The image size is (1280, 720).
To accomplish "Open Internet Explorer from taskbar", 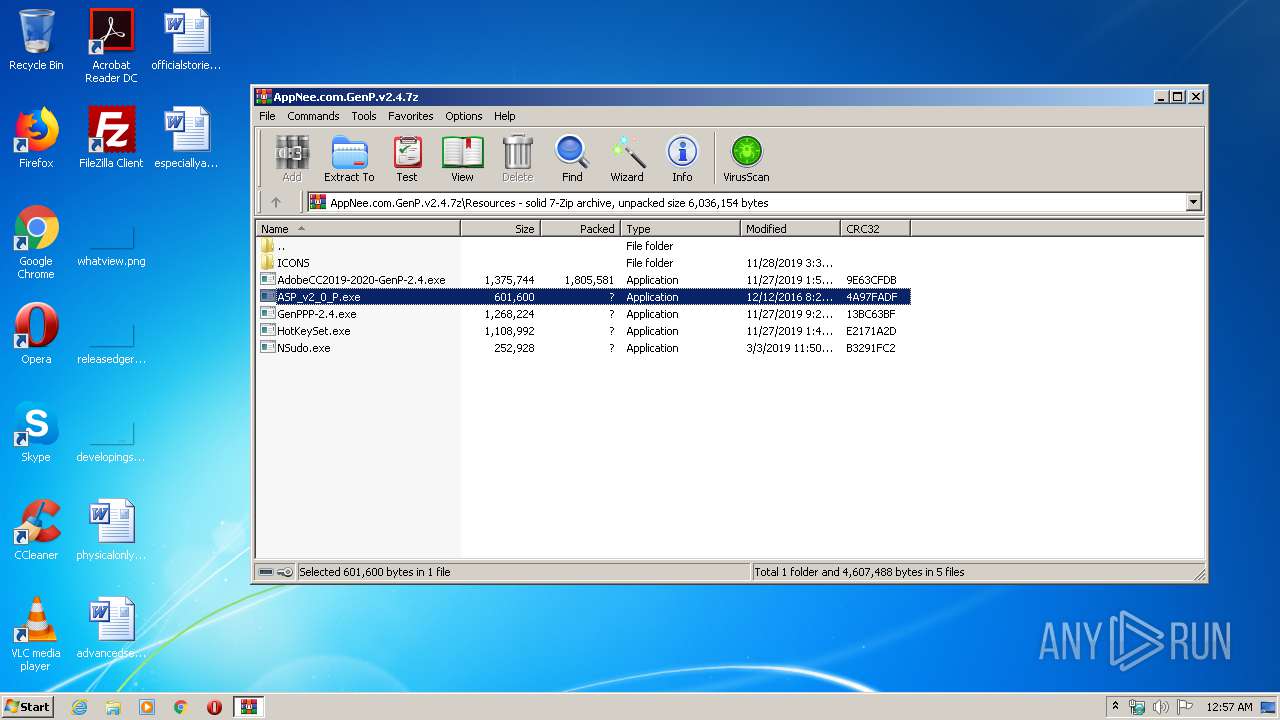I will [x=79, y=707].
